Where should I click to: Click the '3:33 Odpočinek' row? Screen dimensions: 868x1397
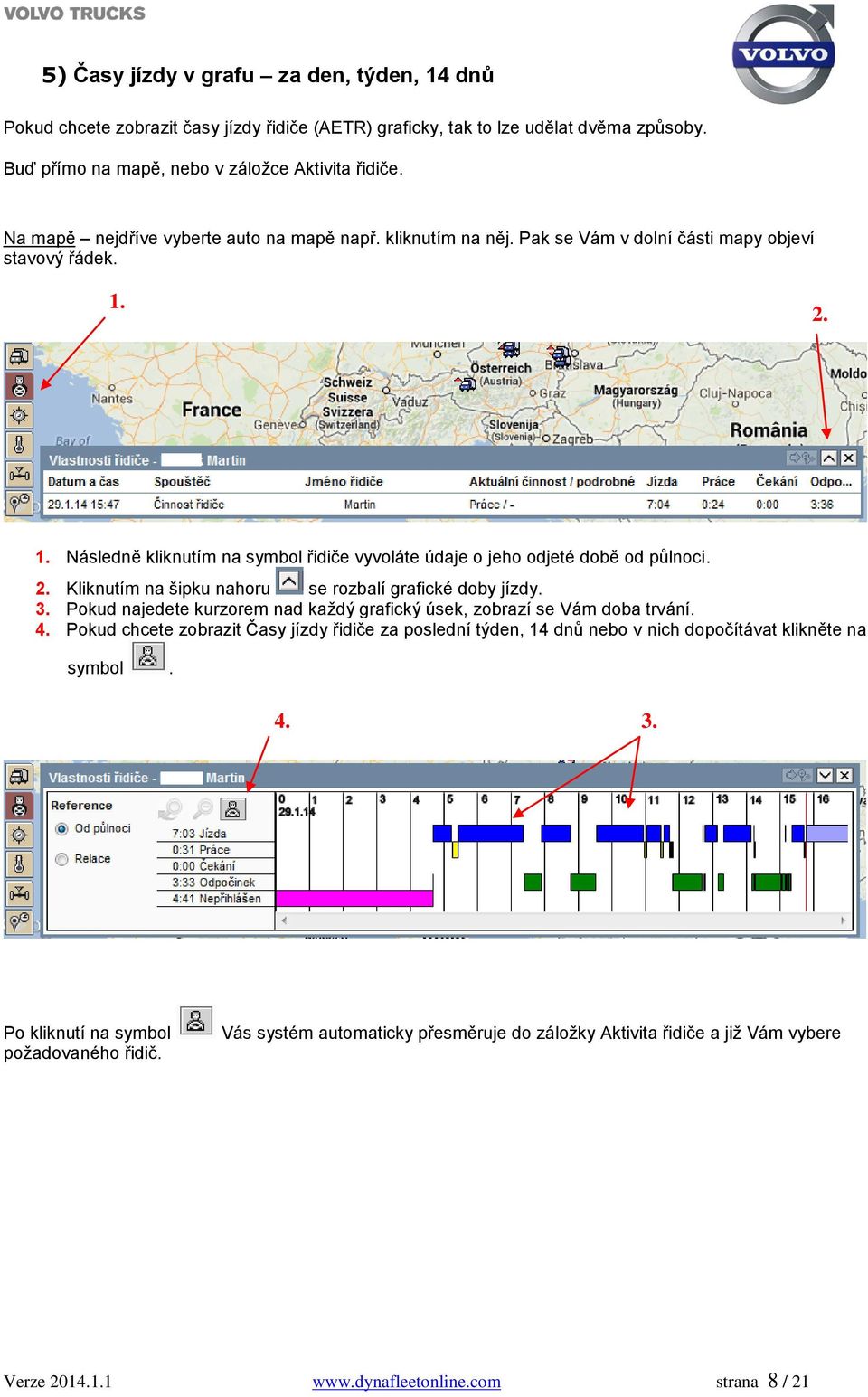[x=217, y=883]
